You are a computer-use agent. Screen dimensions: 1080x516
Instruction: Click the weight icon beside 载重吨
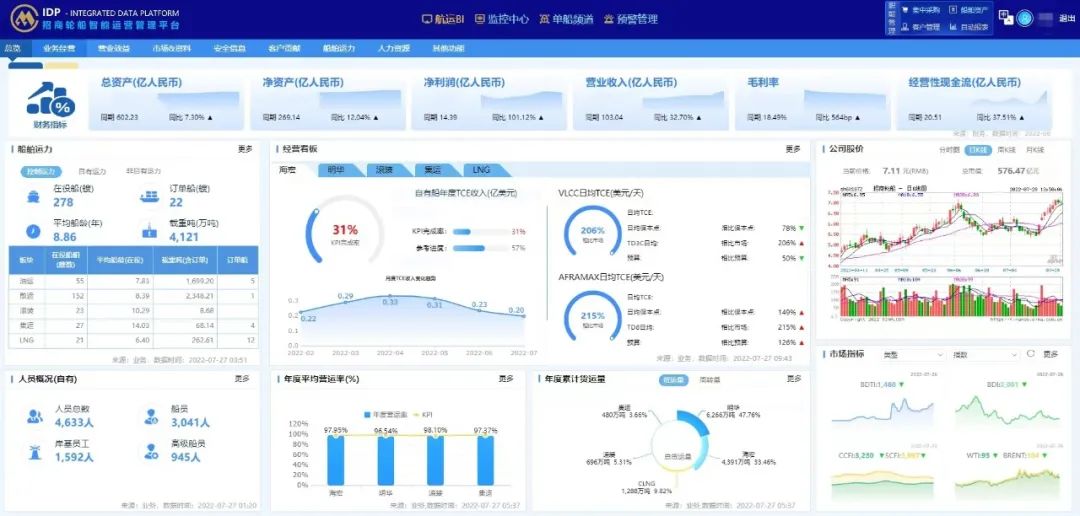[149, 230]
